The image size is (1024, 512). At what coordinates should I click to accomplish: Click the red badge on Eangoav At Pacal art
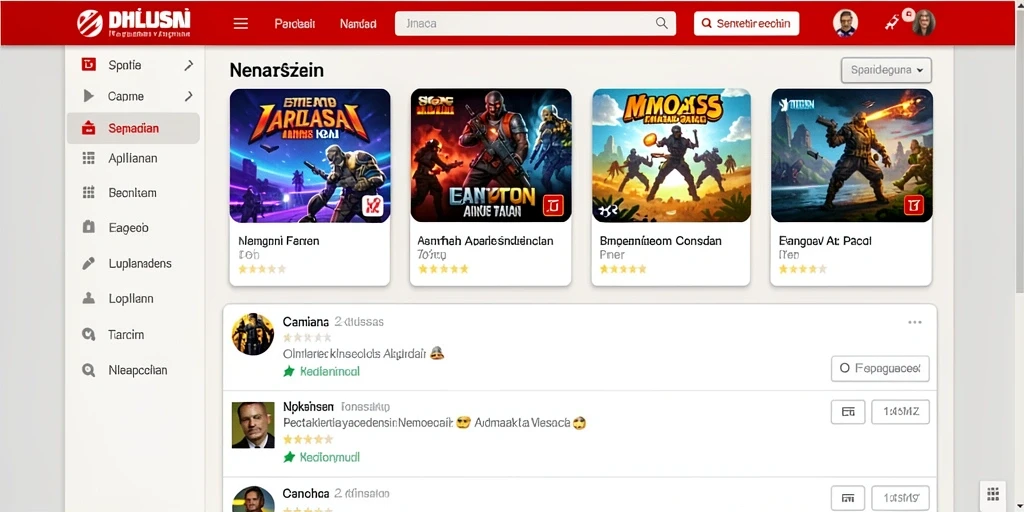[x=913, y=206]
